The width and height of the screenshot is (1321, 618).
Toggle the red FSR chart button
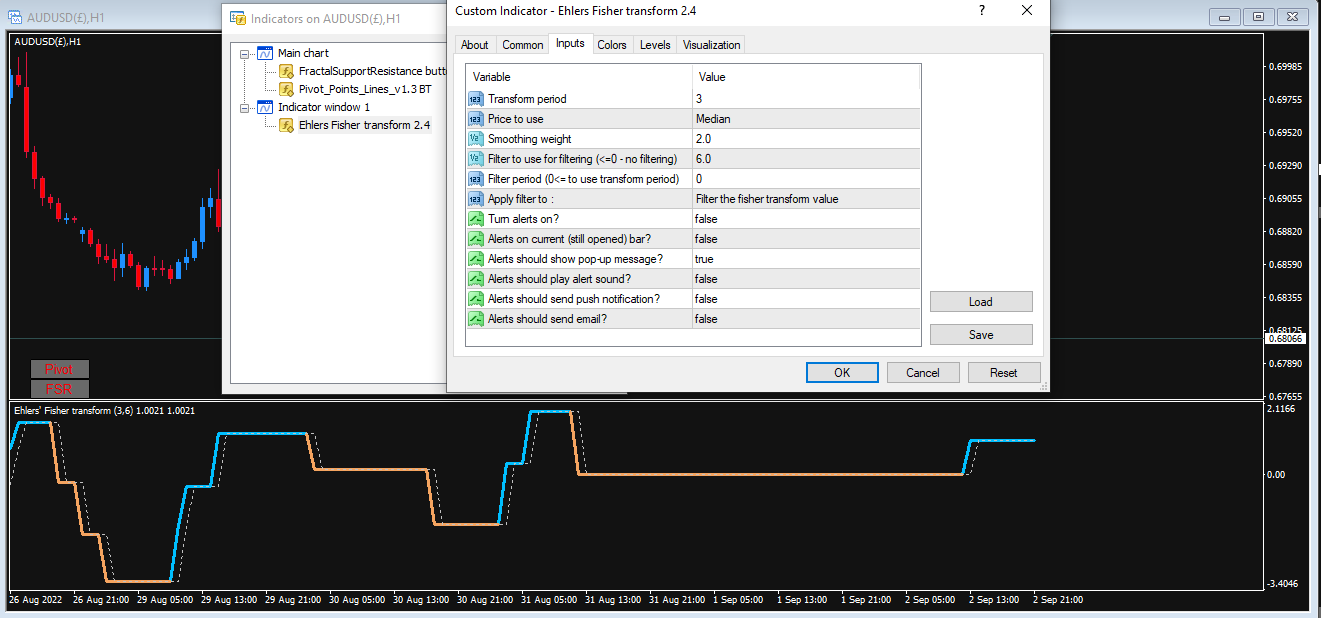pos(60,389)
